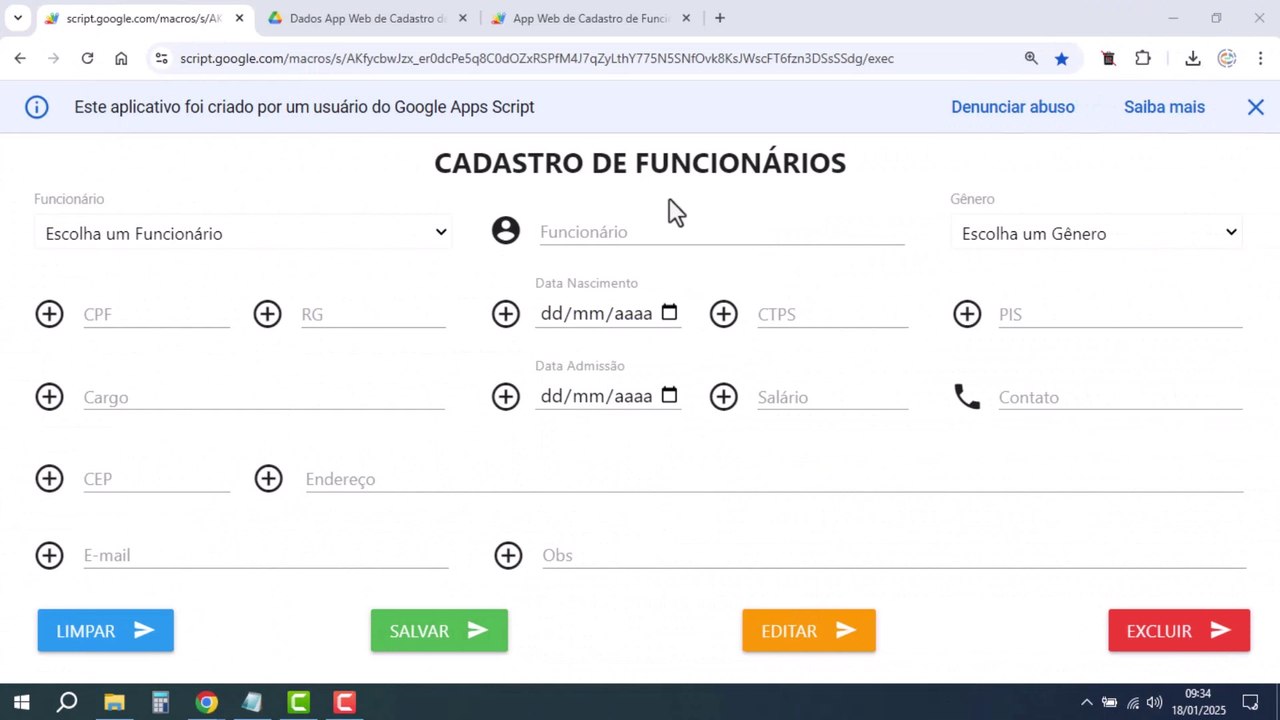
Task: Click into the CPF input field
Action: point(156,314)
